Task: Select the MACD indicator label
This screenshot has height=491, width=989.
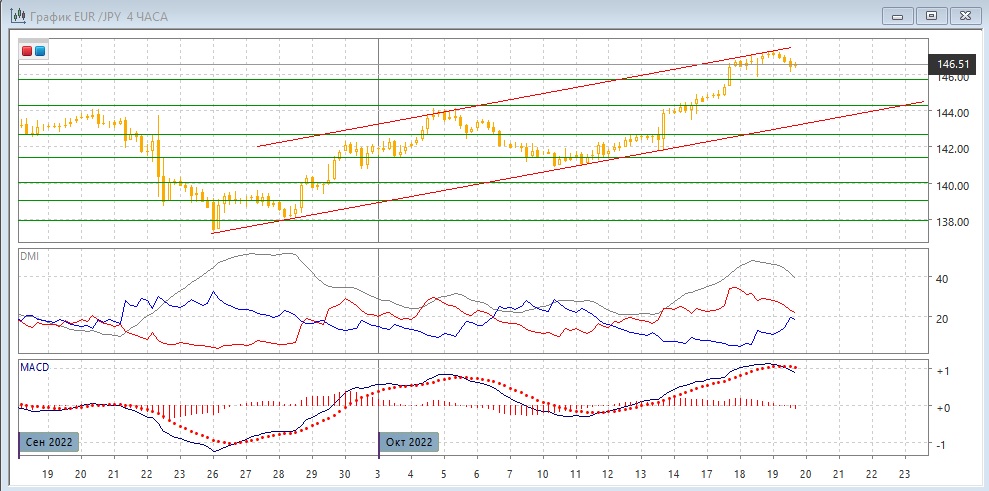Action: (35, 367)
